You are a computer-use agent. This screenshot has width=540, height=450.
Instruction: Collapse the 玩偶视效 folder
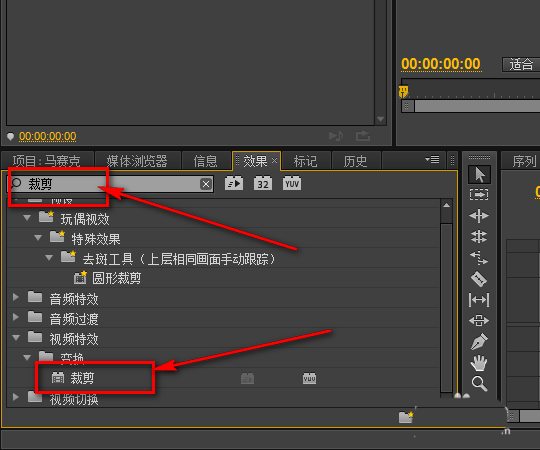point(27,218)
